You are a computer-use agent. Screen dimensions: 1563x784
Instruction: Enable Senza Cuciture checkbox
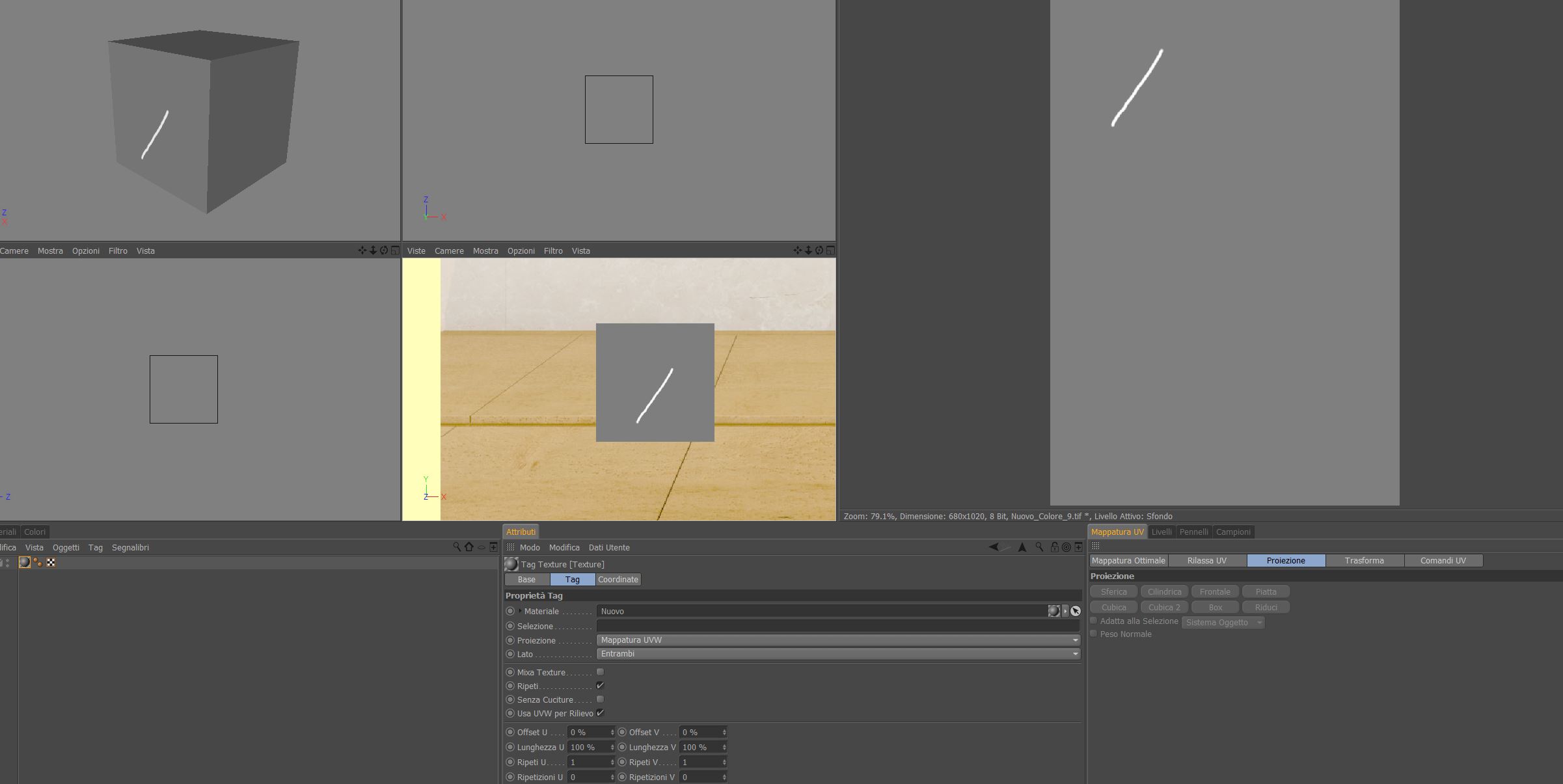tap(600, 699)
